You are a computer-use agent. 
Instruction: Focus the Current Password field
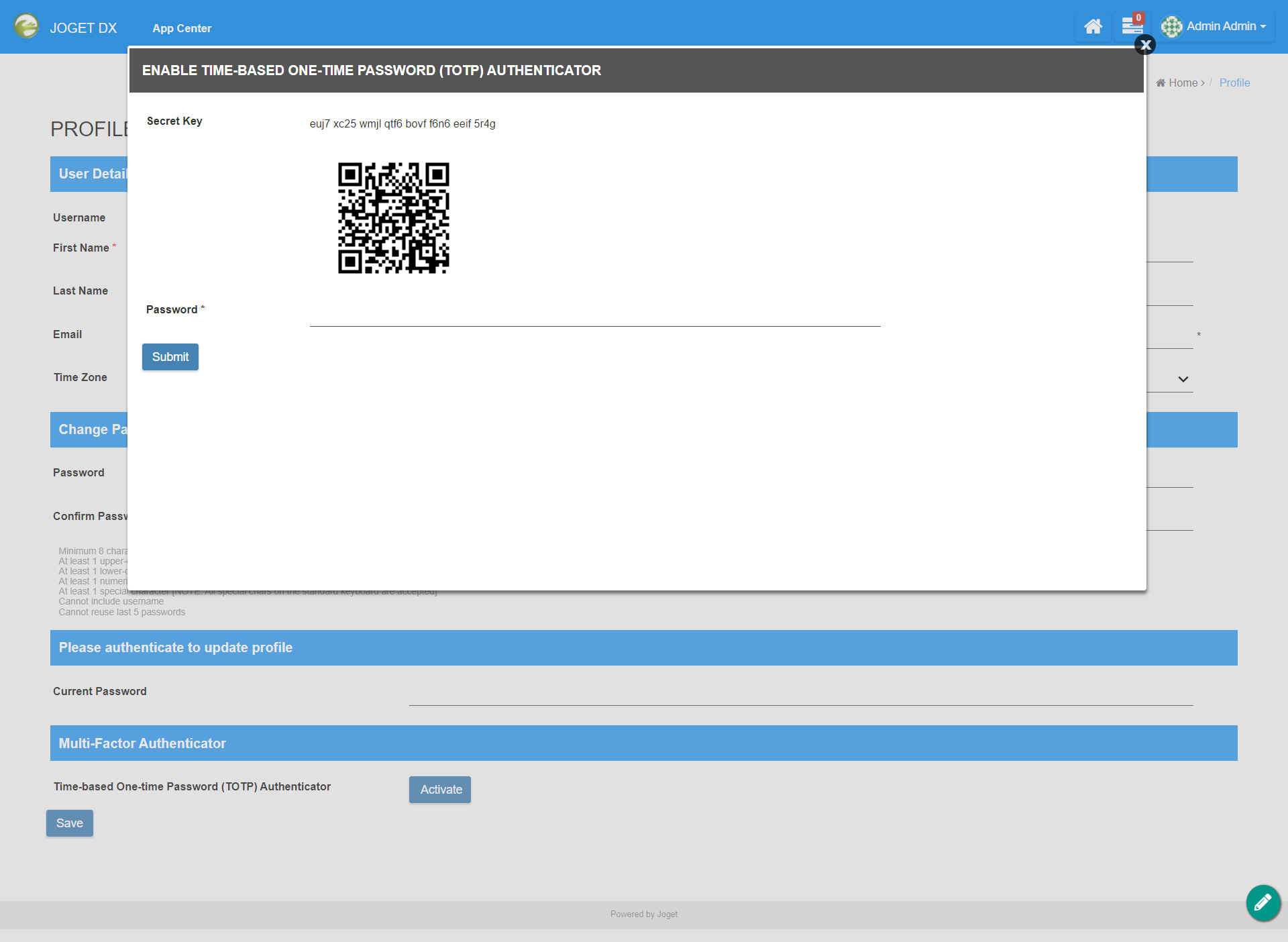[x=800, y=694]
